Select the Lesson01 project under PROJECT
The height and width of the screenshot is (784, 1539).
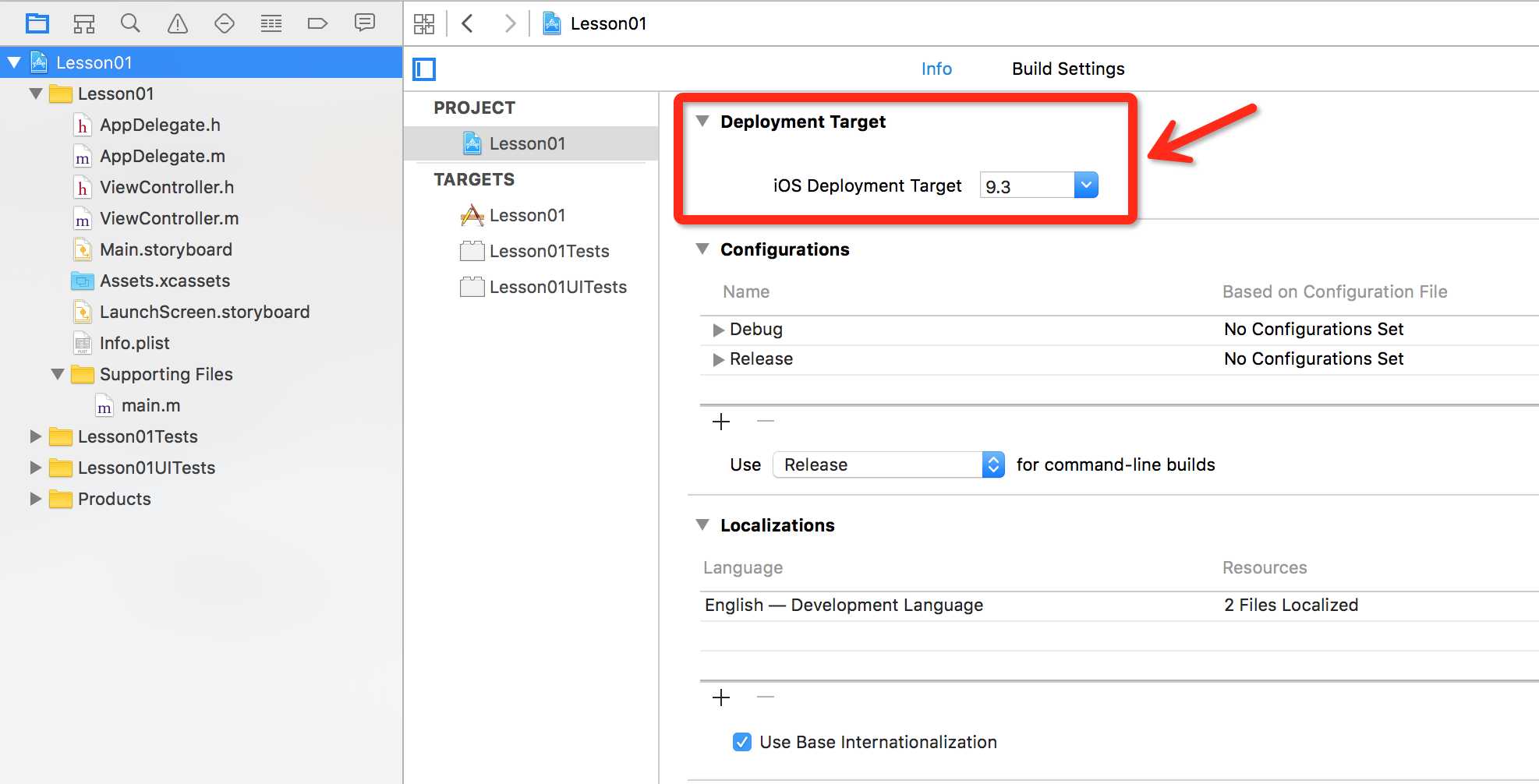(531, 143)
